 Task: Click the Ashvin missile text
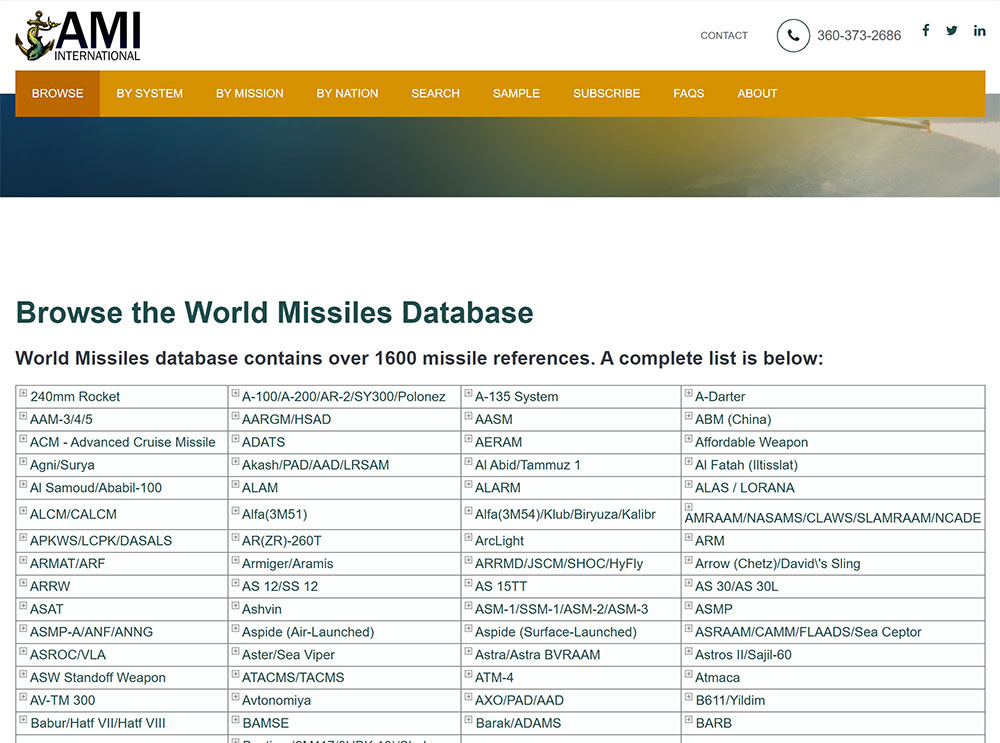click(261, 609)
